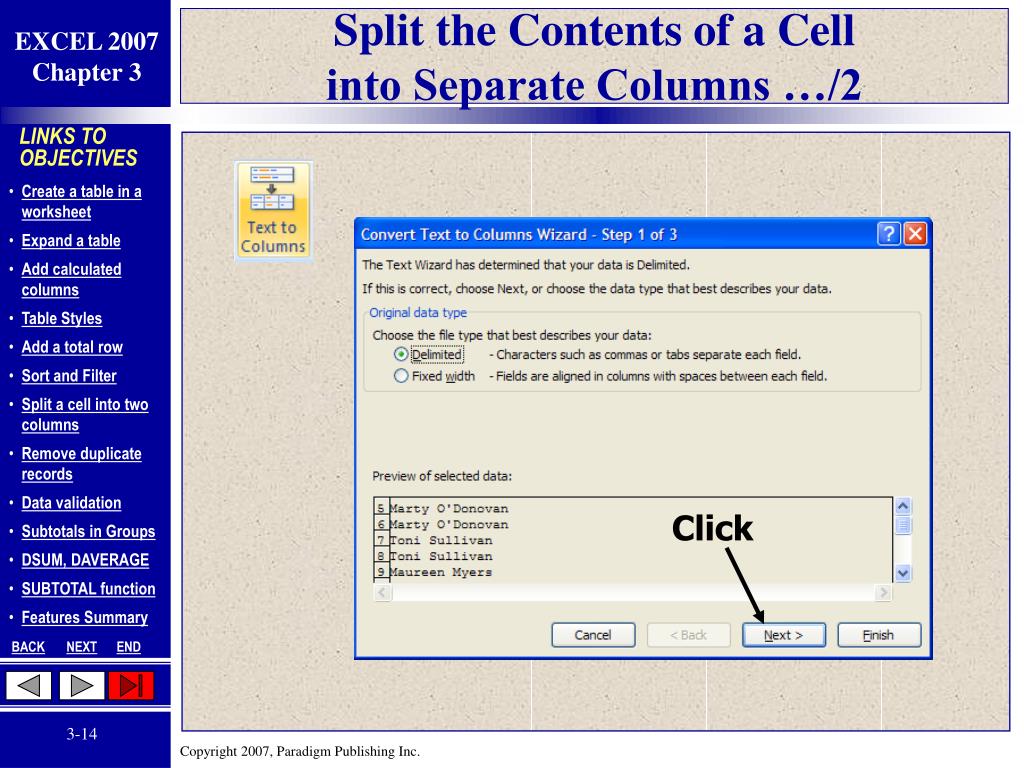Image resolution: width=1024 pixels, height=768 pixels.
Task: Select the Fixed width radio button
Action: [401, 376]
